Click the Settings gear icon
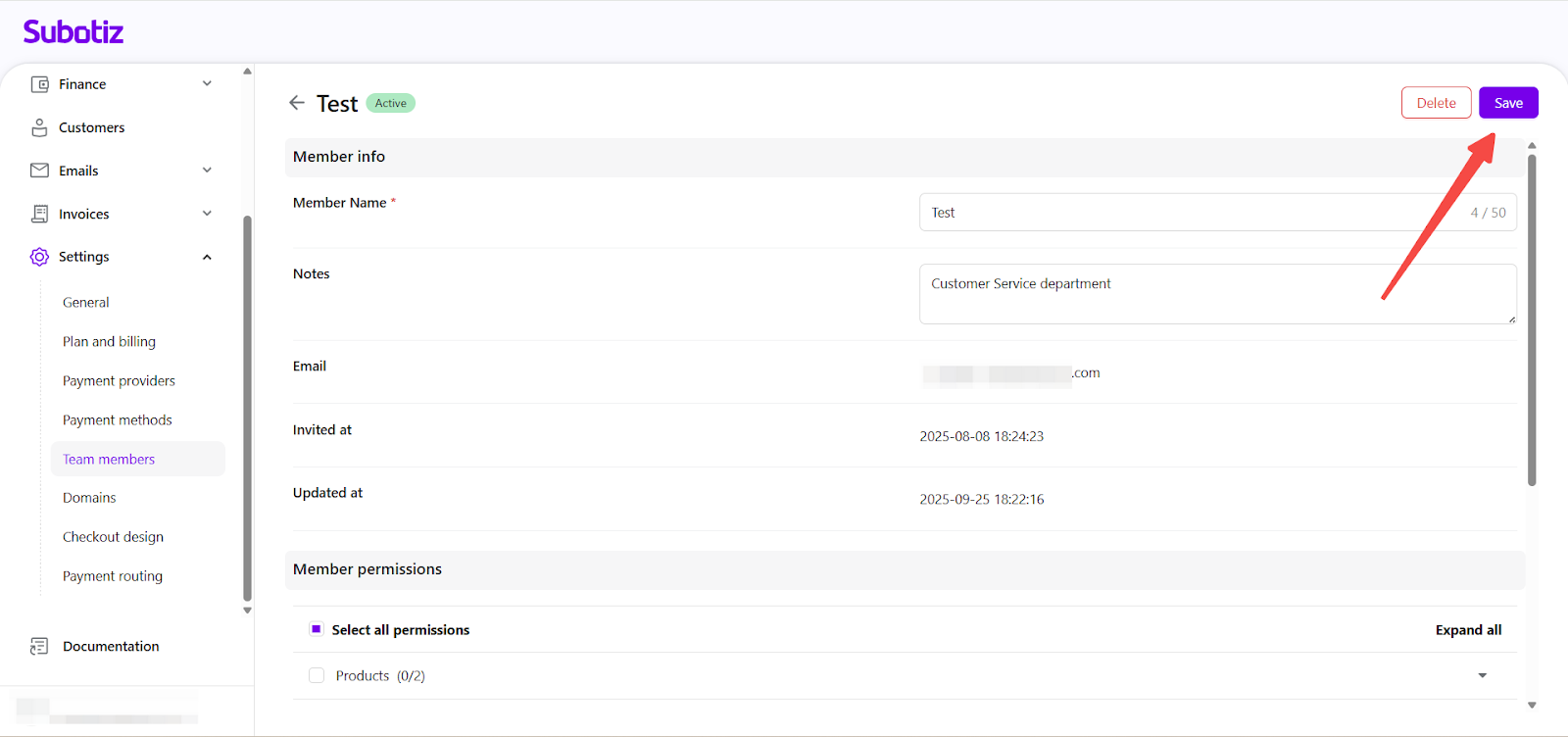Viewport: 1568px width, 737px height. pyautogui.click(x=39, y=257)
